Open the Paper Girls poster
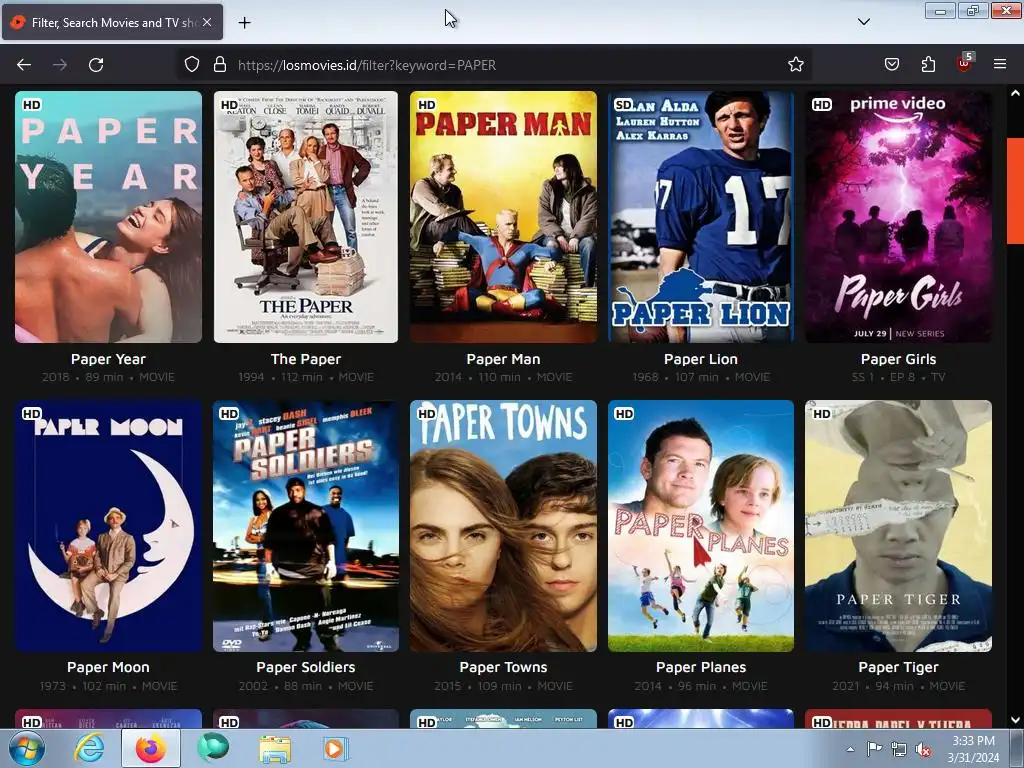The image size is (1024, 768). pos(899,217)
